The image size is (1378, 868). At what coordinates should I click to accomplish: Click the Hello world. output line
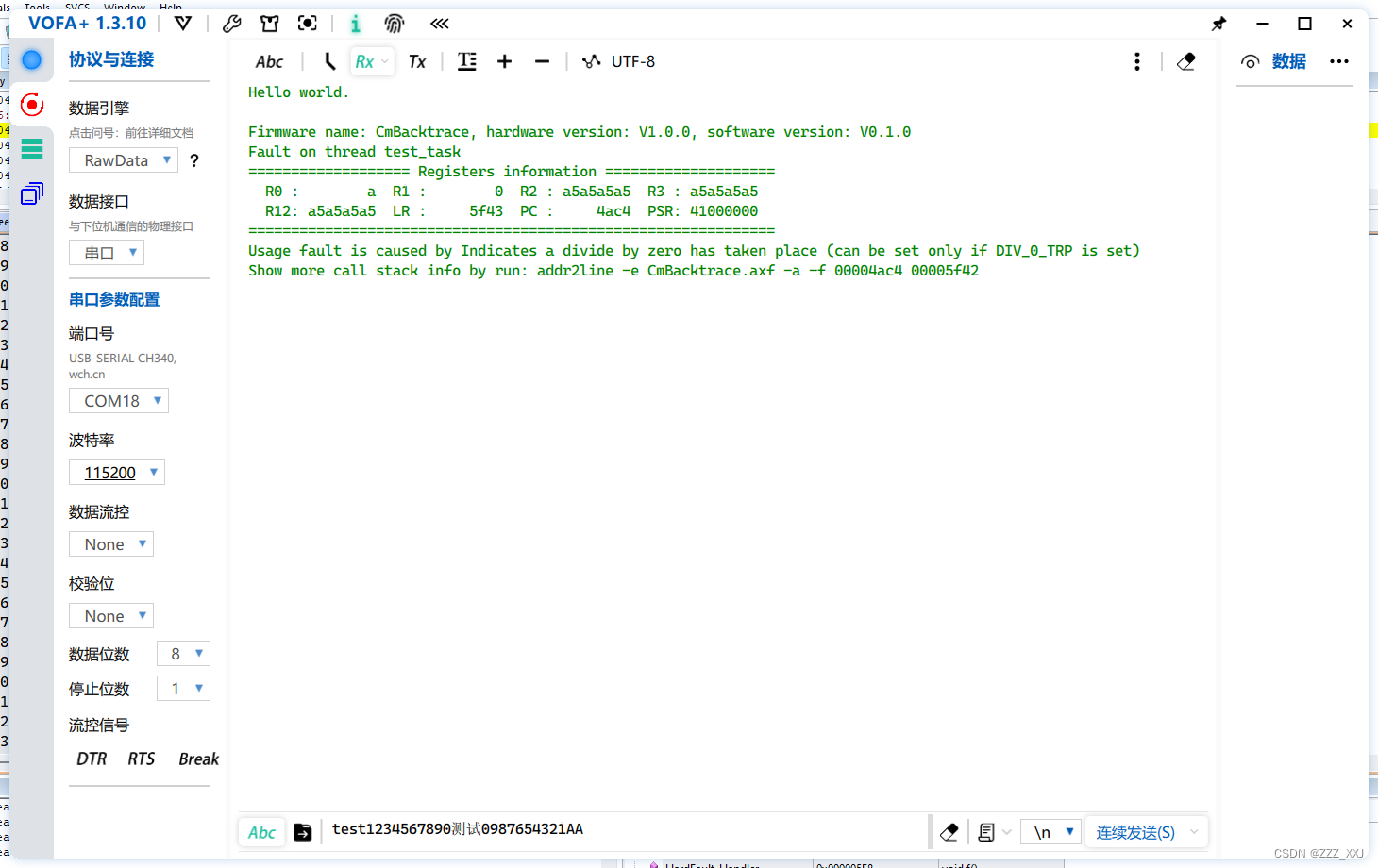(x=298, y=92)
